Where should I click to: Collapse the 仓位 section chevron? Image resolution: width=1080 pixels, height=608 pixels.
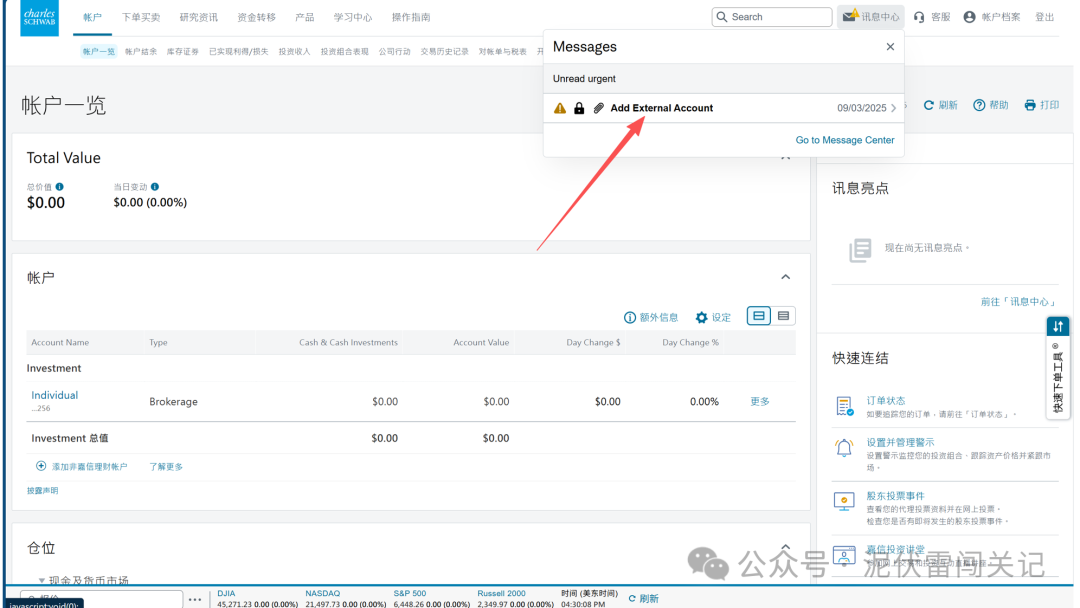[x=785, y=547]
